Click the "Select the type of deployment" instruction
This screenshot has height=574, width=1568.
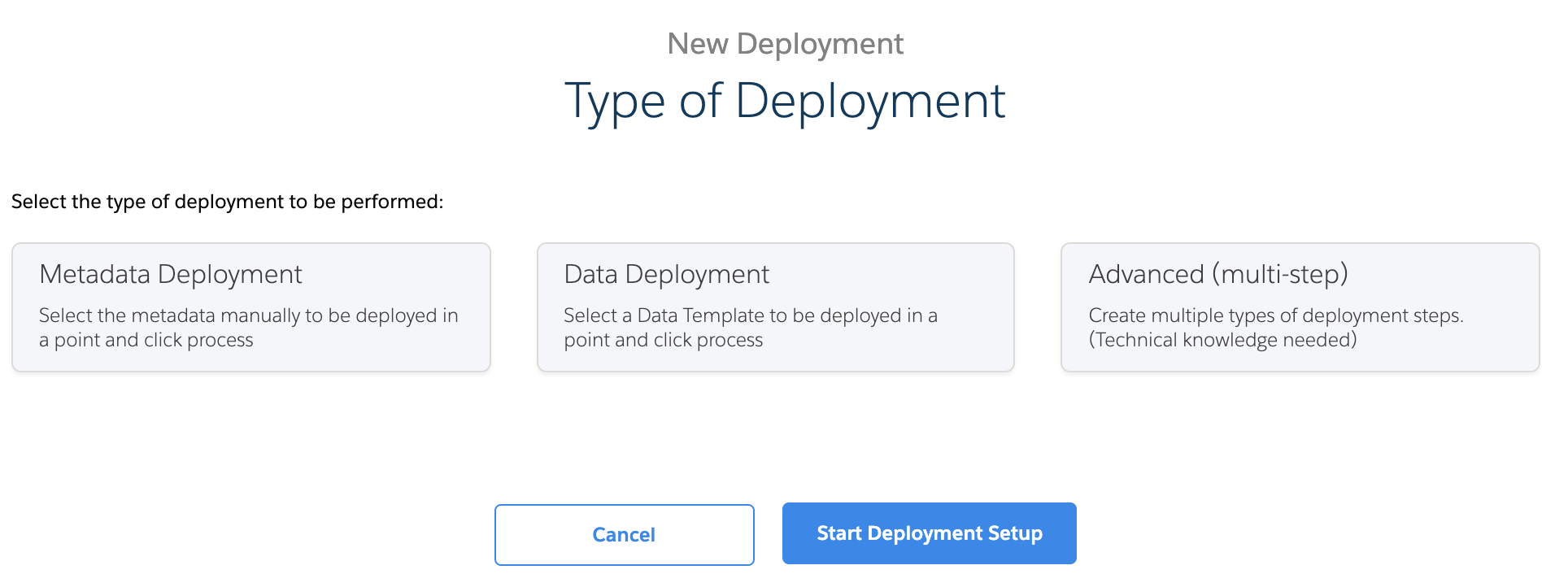[227, 202]
